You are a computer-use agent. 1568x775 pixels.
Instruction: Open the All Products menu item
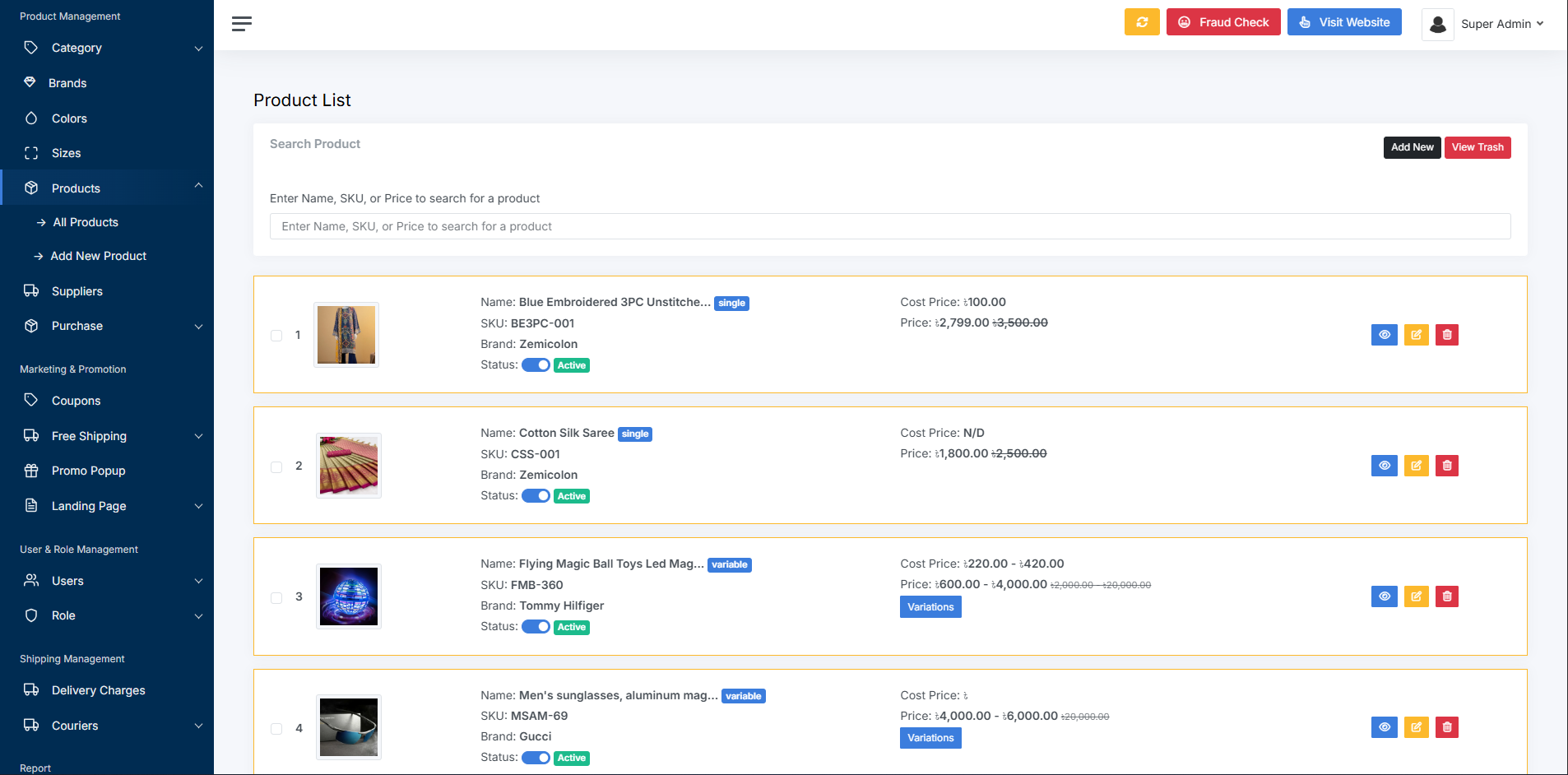point(86,222)
